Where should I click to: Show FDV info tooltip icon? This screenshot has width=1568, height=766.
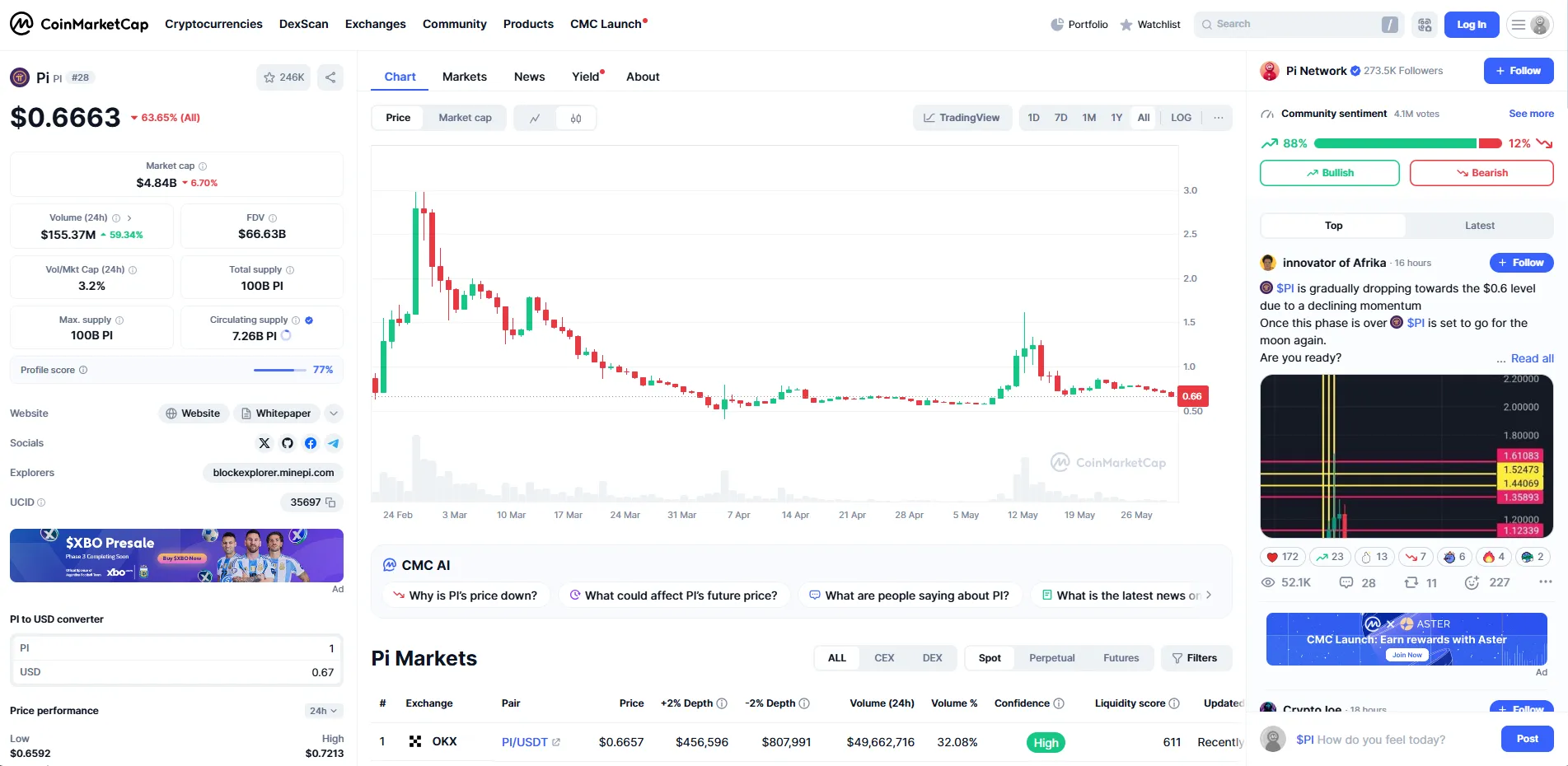coord(273,218)
